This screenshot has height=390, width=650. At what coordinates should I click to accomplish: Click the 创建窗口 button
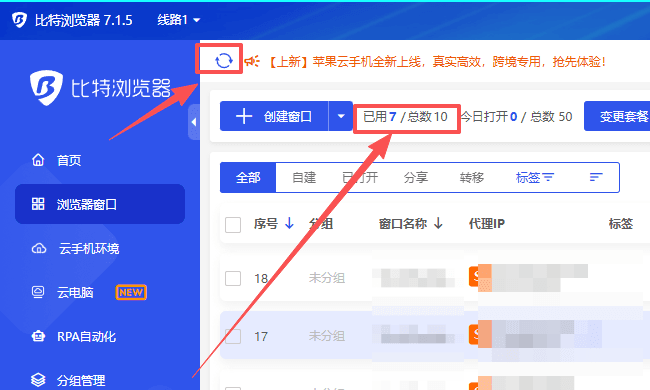[x=274, y=116]
